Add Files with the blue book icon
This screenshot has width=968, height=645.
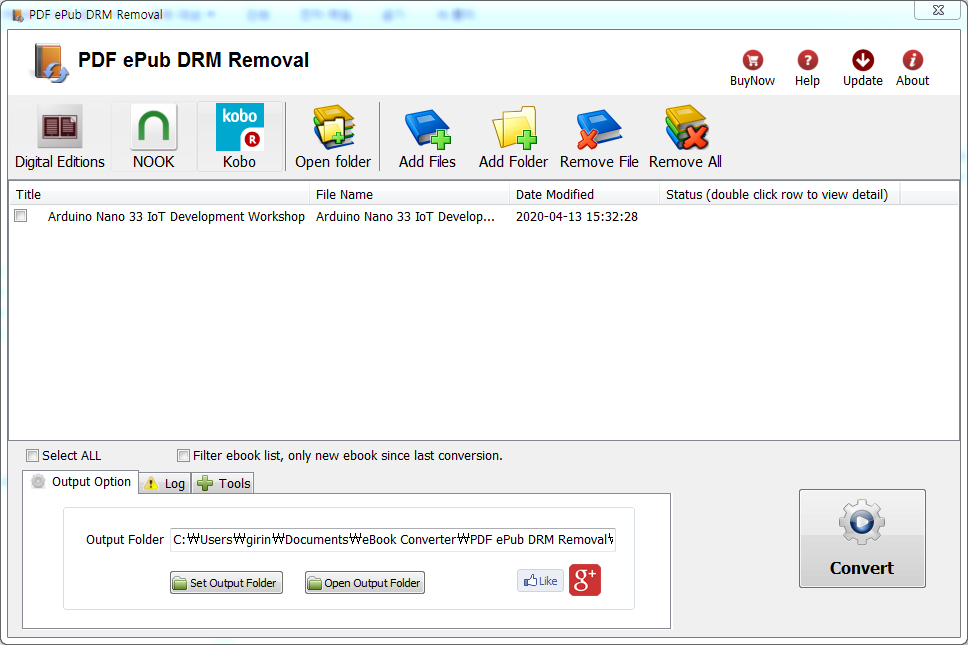click(427, 136)
